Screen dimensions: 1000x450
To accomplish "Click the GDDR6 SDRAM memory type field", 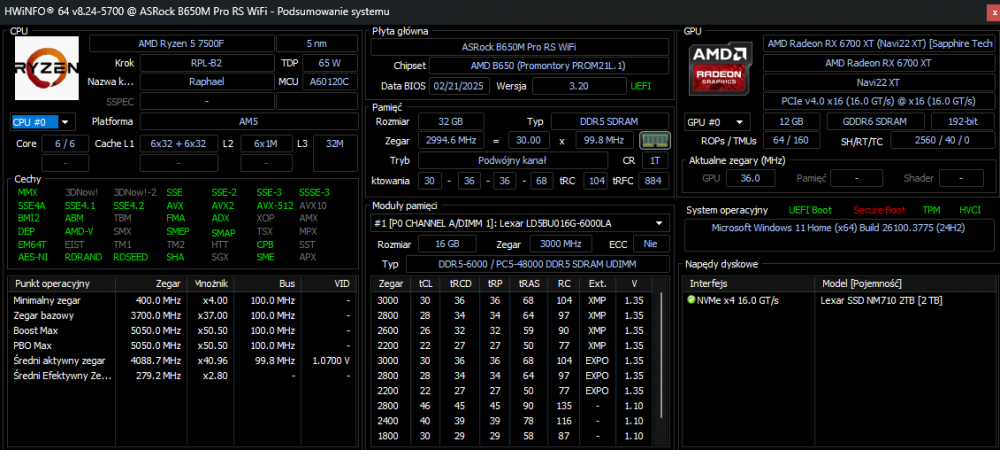I will pos(876,122).
